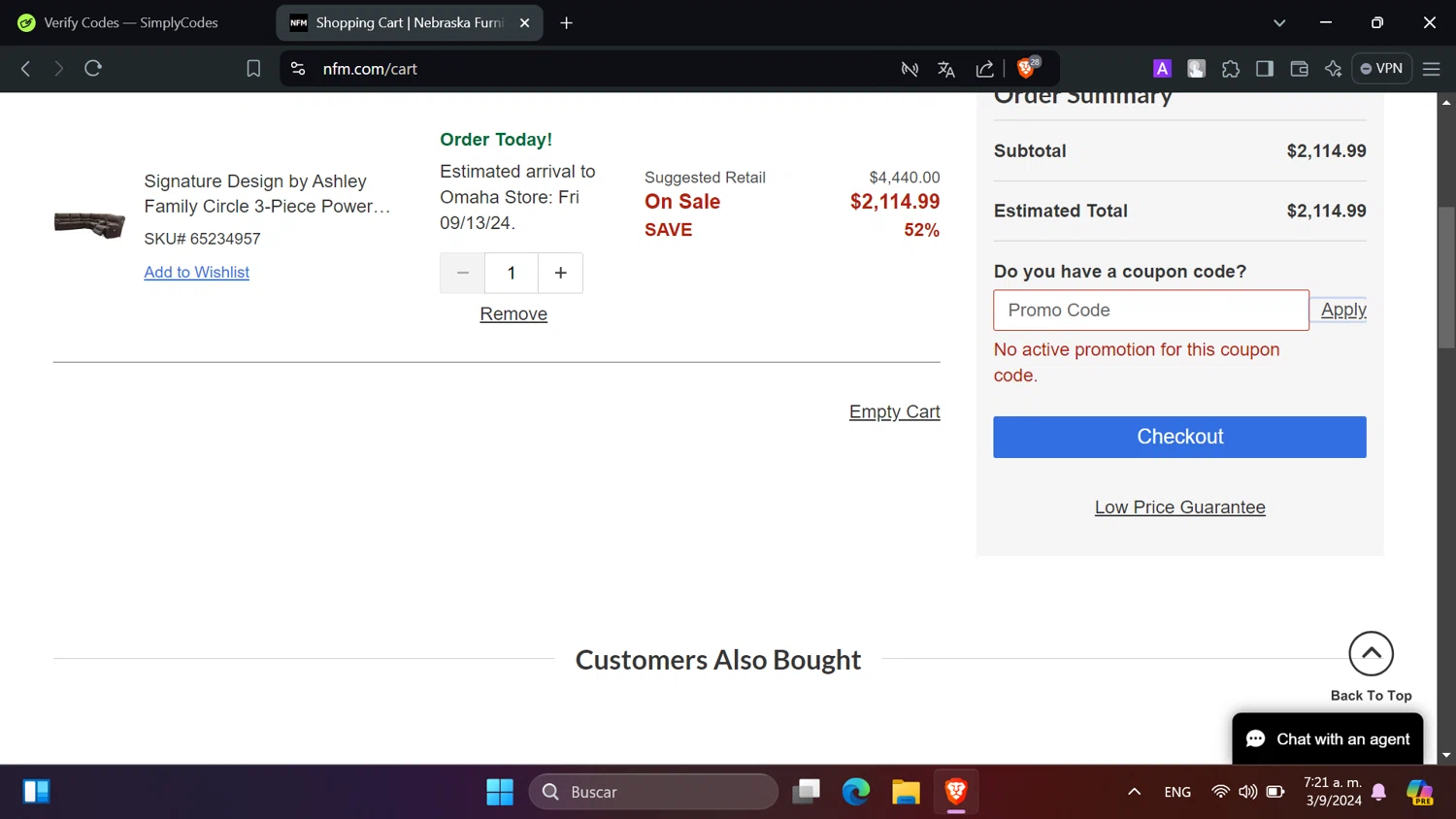
Task: Open Leo AI assistant icon
Action: pyautogui.click(x=1333, y=69)
